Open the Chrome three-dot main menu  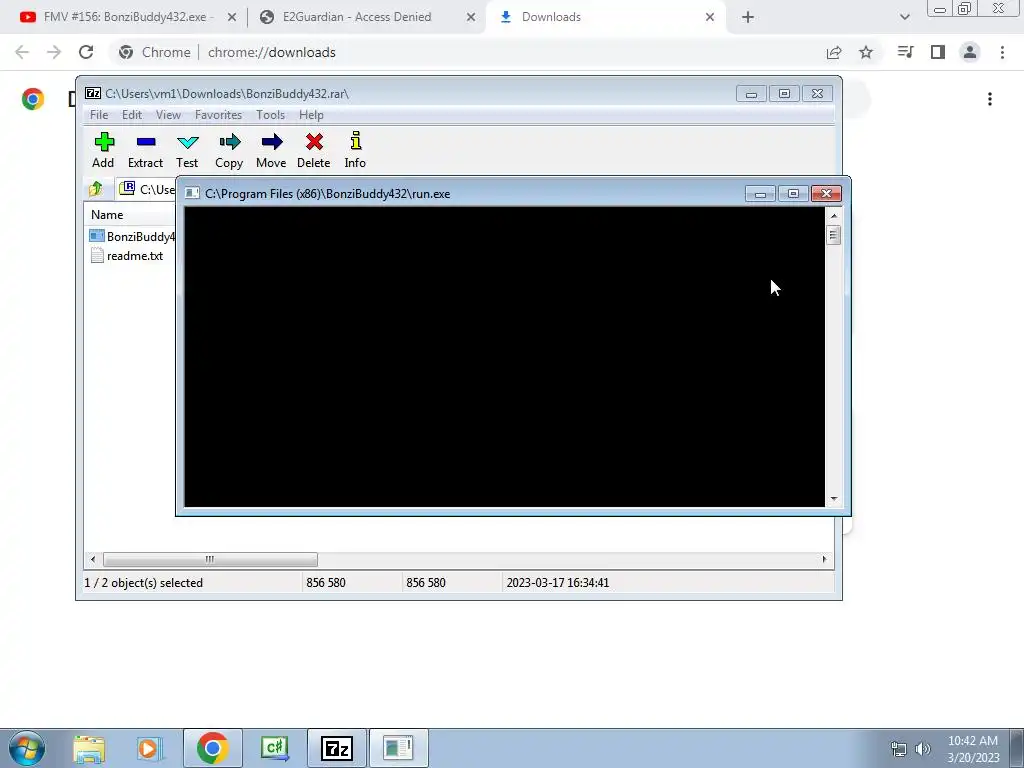[x=1002, y=52]
